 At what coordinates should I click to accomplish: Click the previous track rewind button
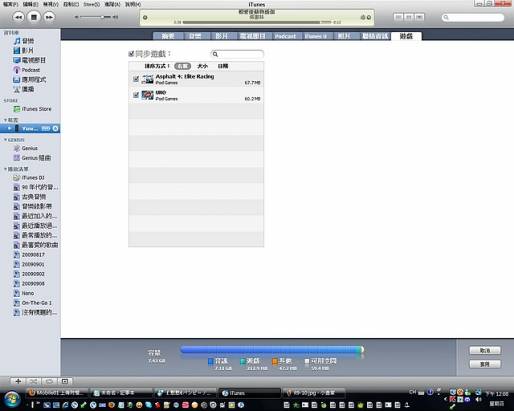pos(18,17)
